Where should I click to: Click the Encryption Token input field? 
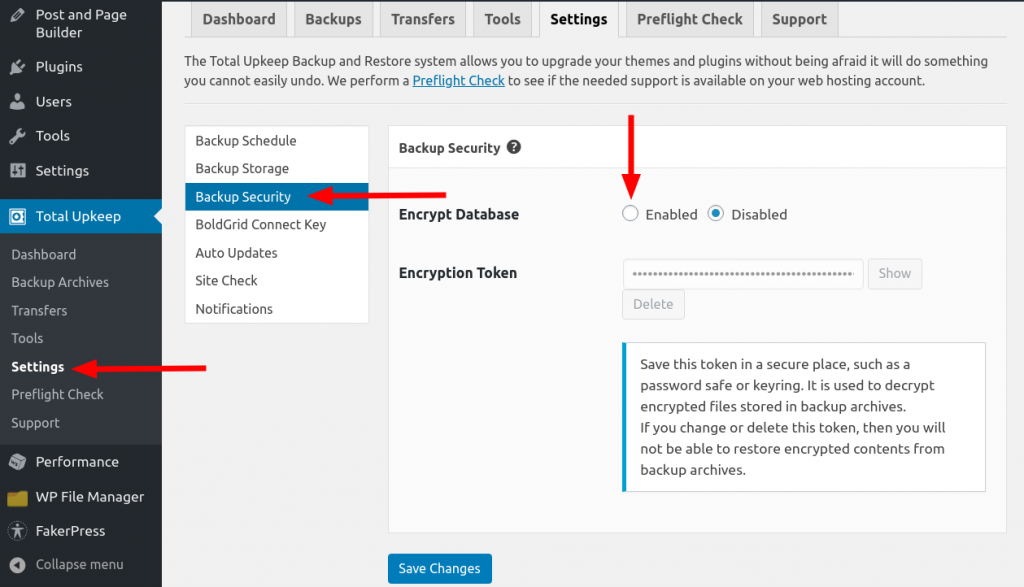coord(742,273)
